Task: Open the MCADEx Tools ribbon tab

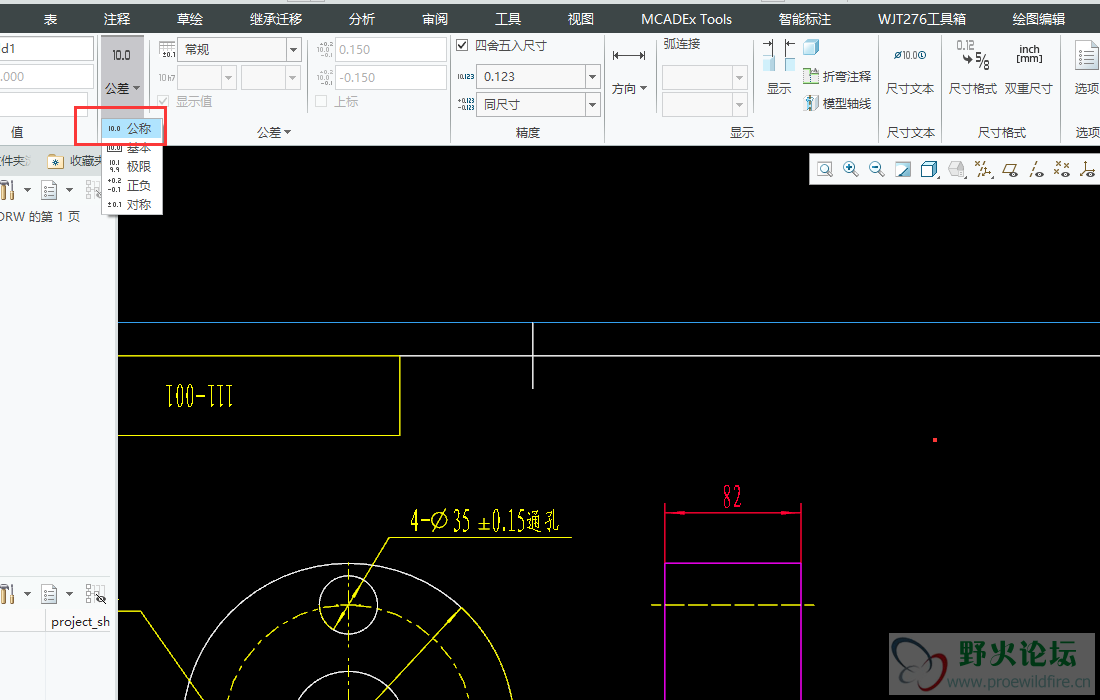Action: [x=686, y=19]
